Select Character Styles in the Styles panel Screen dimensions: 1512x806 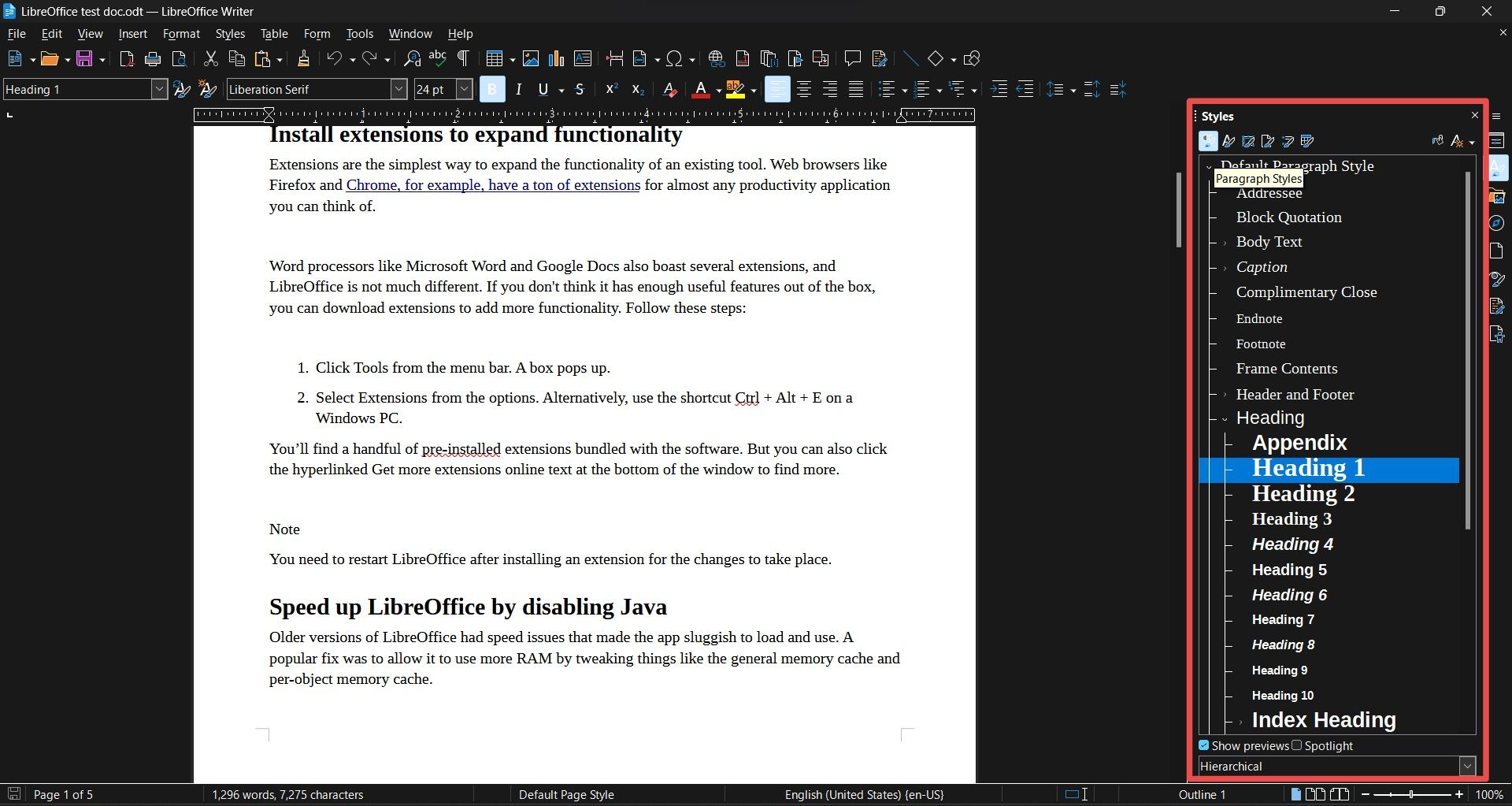(x=1228, y=141)
